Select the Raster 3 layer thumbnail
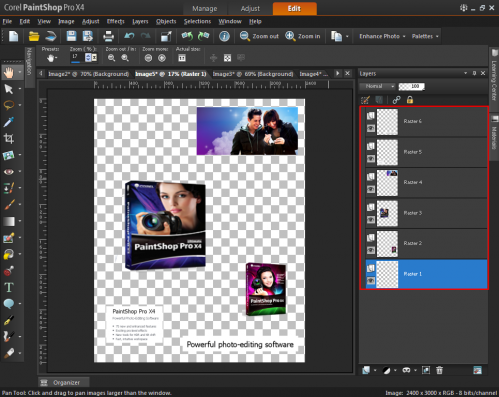Image resolution: width=499 pixels, height=397 pixels. (387, 213)
